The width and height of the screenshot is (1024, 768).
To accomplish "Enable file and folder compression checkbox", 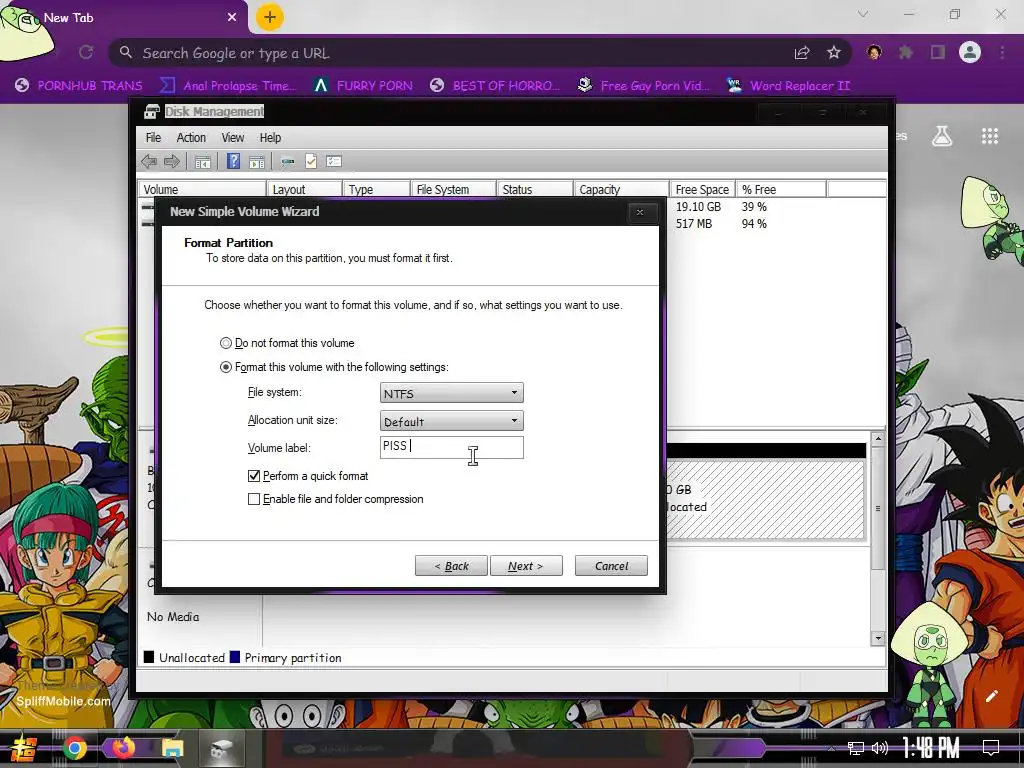I will click(254, 499).
